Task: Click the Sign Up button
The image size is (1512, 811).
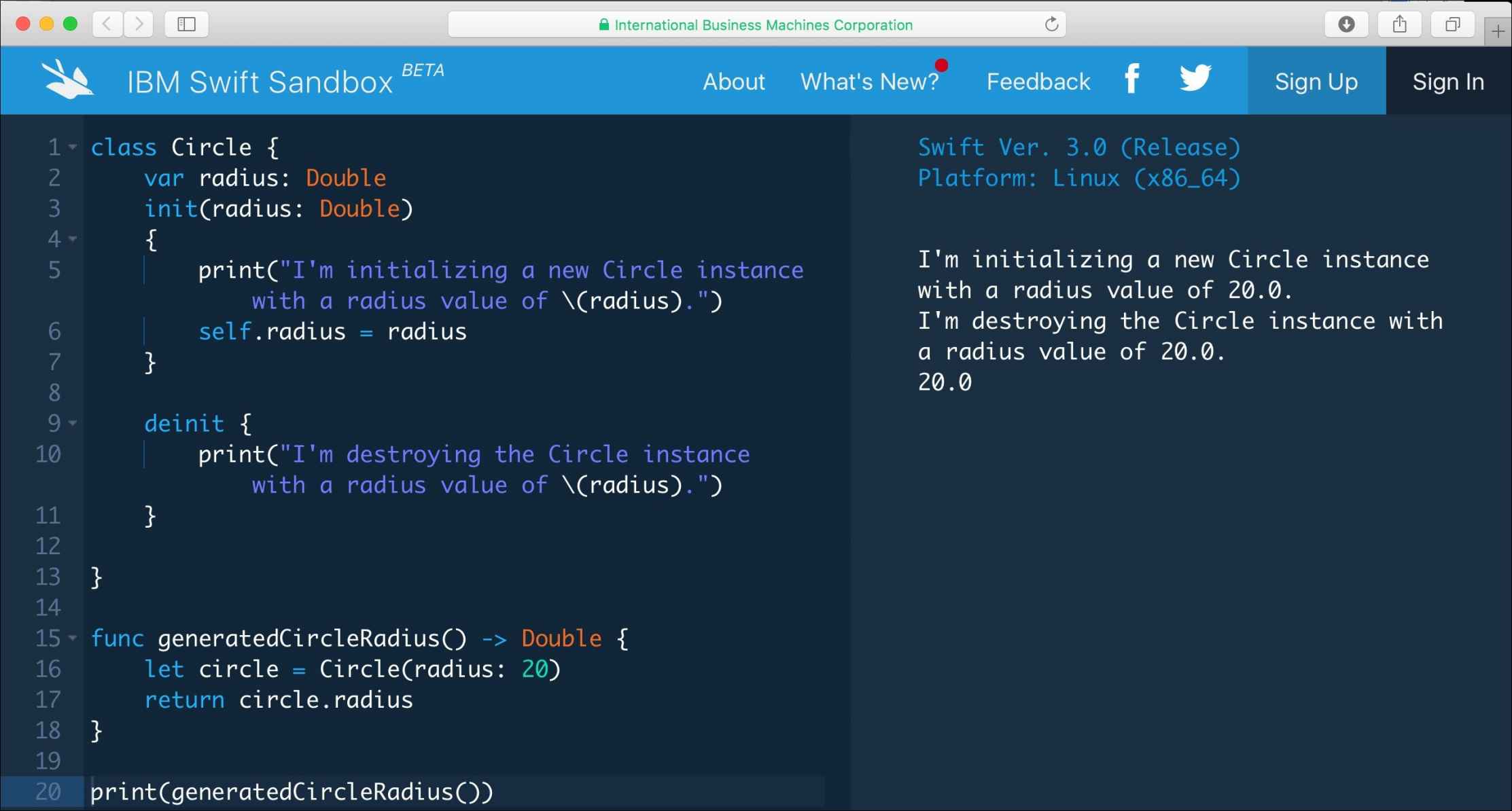Action: coord(1315,81)
